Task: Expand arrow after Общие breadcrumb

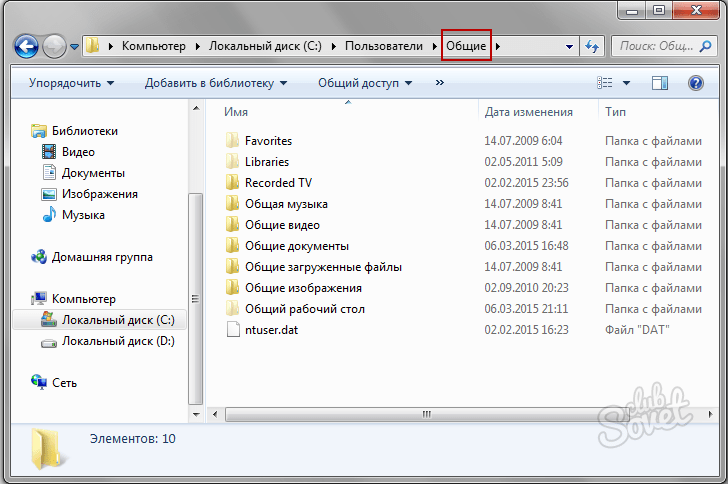Action: coord(497,46)
